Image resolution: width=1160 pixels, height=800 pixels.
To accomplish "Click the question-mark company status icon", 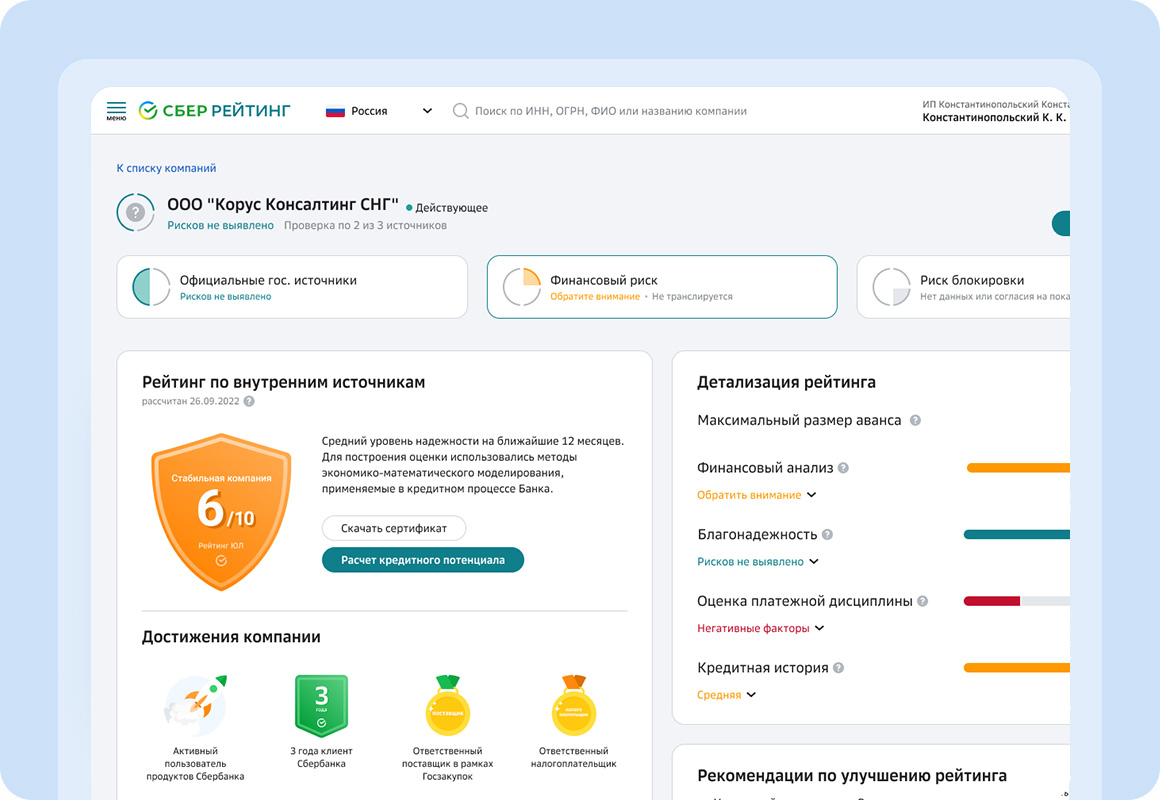I will pos(135,212).
